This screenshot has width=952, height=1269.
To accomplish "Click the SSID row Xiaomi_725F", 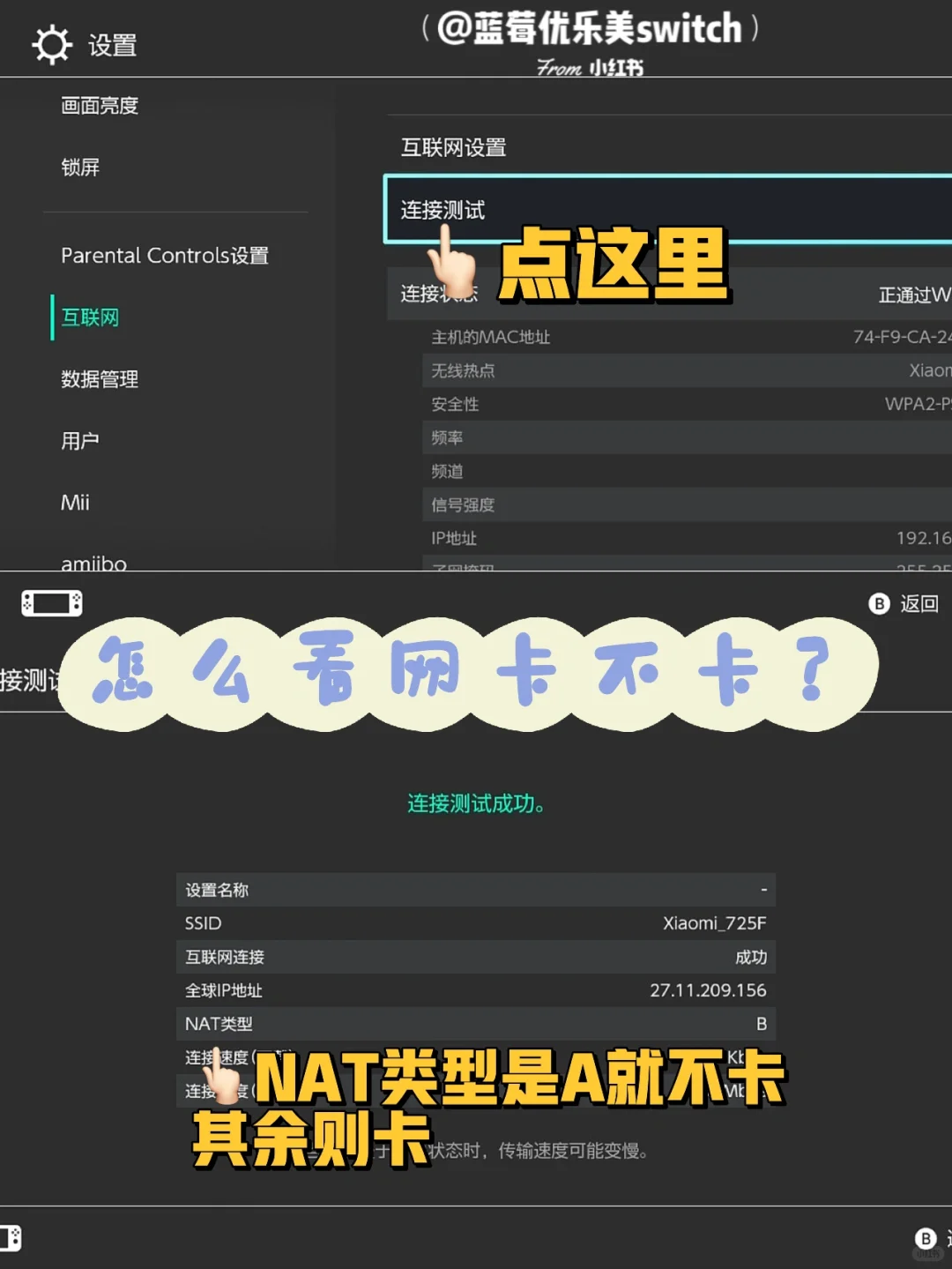I will [x=476, y=923].
